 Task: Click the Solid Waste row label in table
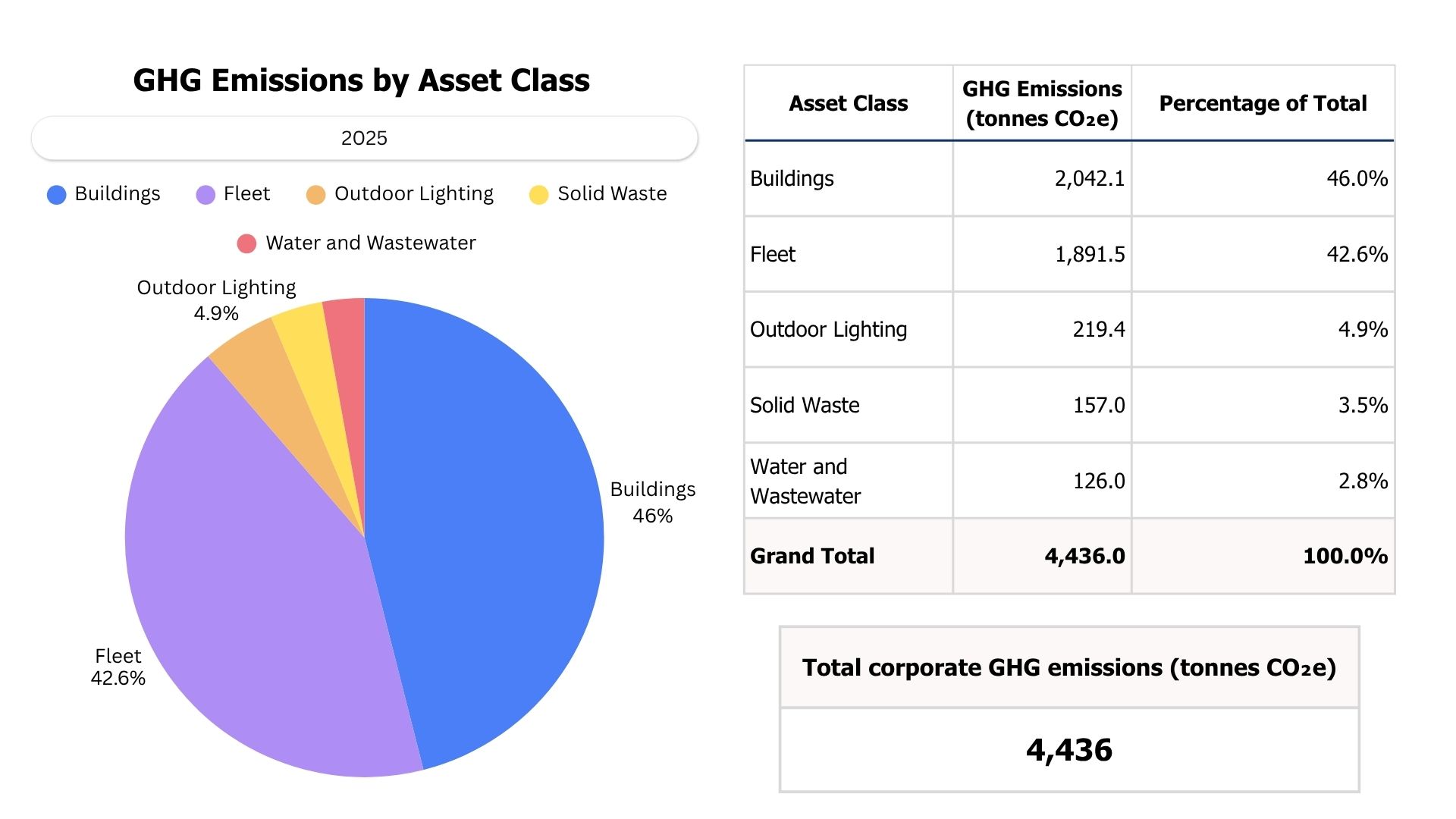805,405
